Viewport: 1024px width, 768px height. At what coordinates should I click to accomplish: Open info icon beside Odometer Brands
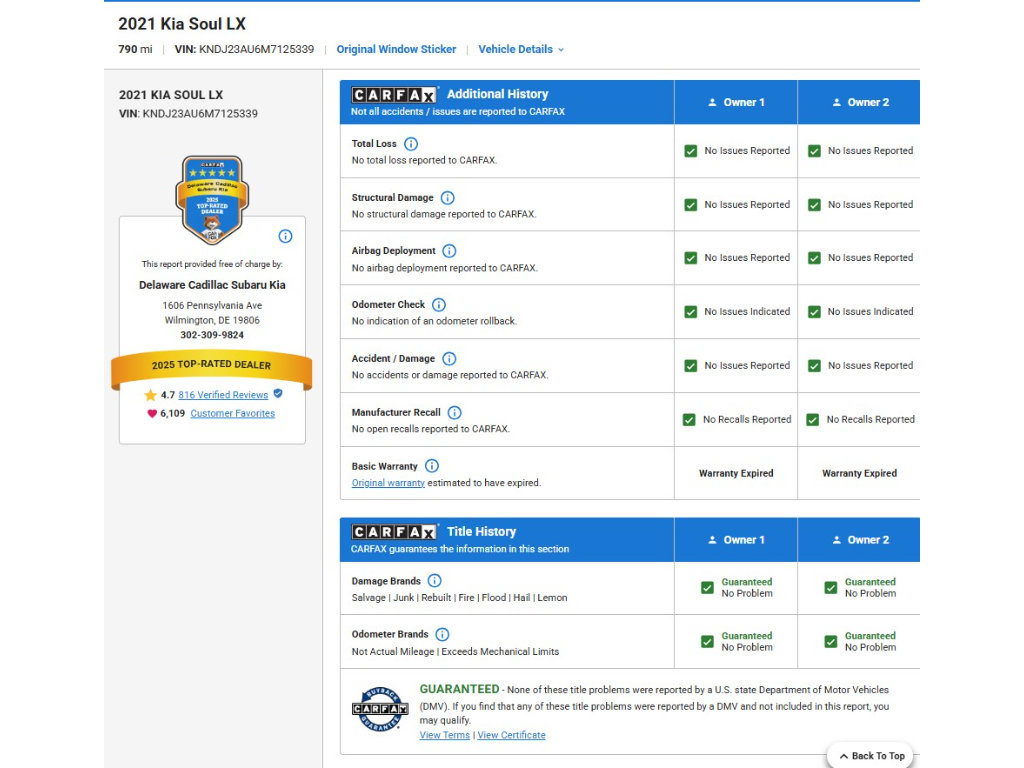(442, 635)
